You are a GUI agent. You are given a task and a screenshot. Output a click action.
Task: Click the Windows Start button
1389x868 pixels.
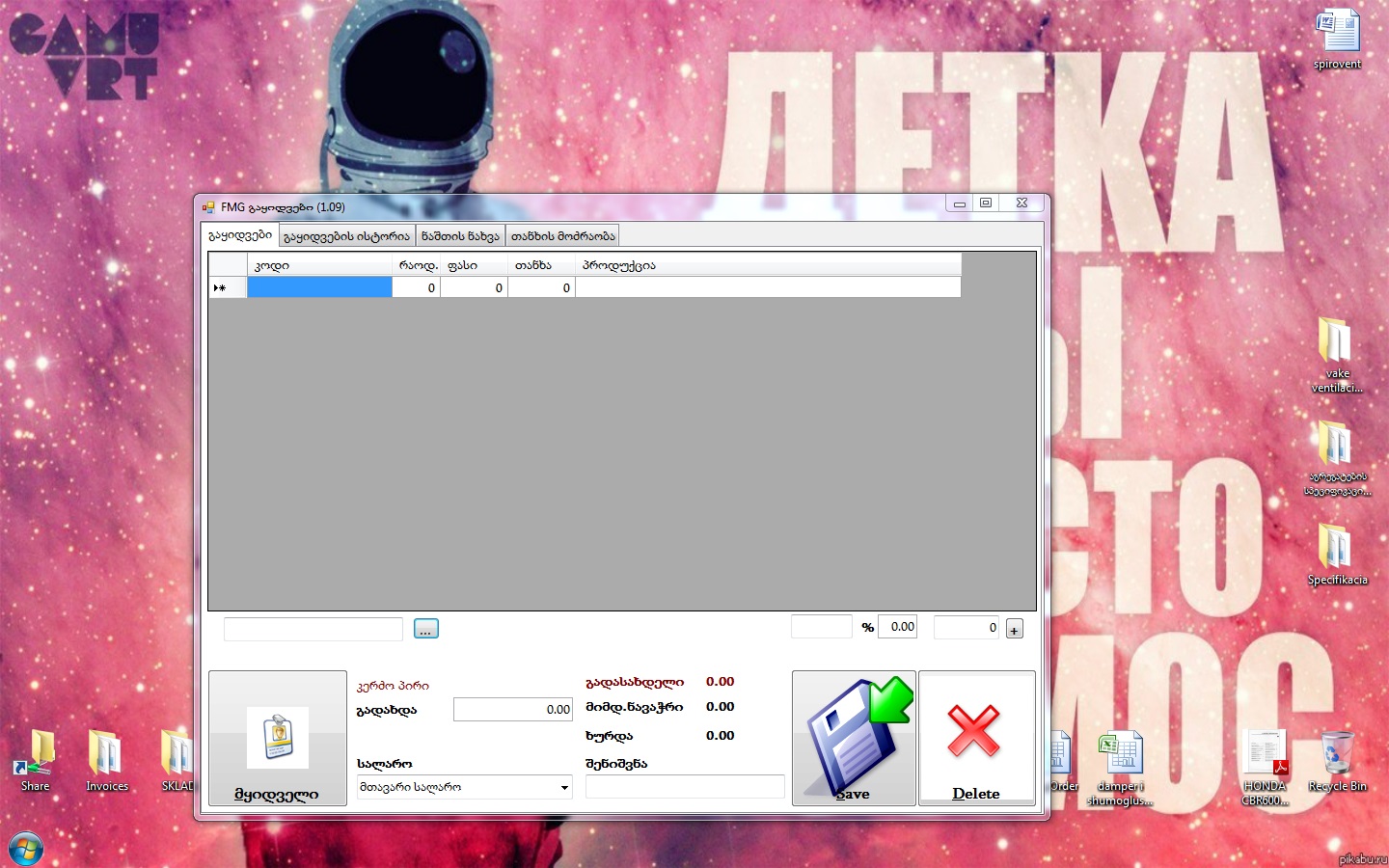tap(25, 850)
